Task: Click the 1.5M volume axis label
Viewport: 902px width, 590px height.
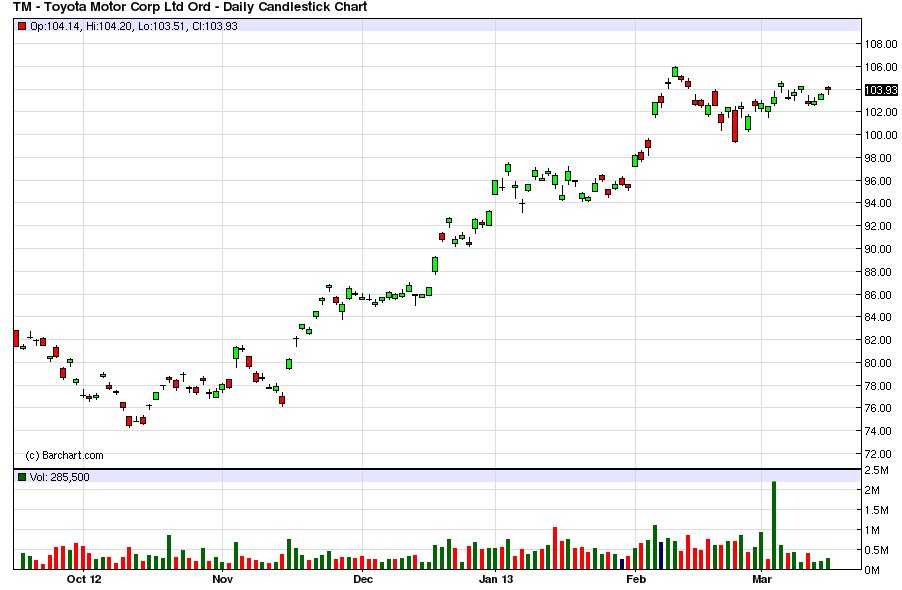Action: click(877, 510)
